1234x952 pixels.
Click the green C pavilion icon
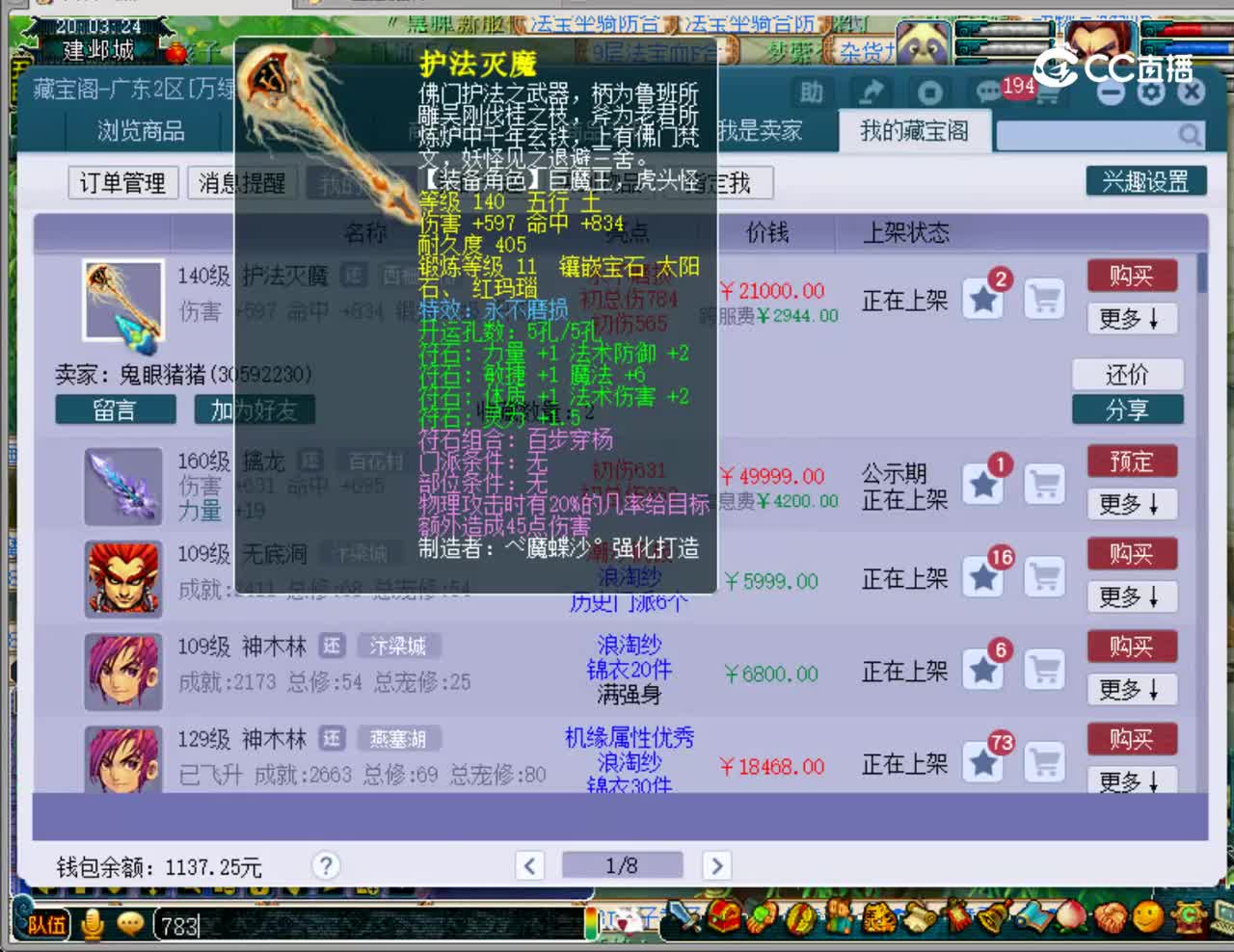coord(1189,915)
